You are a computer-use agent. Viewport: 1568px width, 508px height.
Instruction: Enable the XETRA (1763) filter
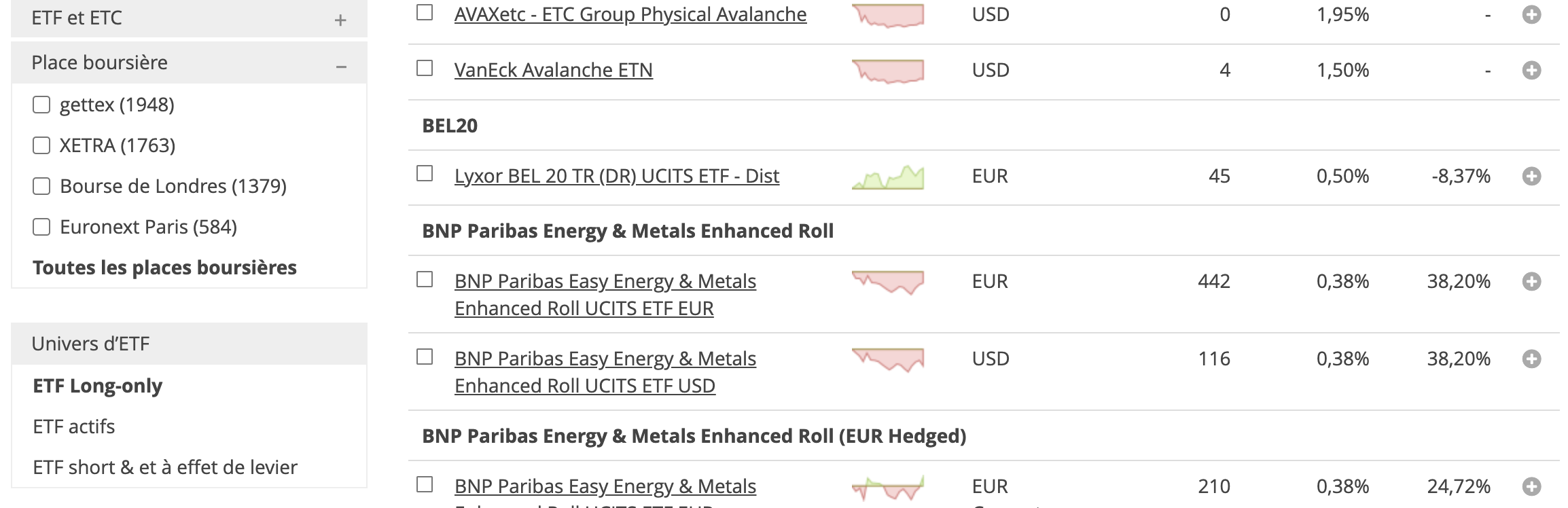(x=41, y=145)
